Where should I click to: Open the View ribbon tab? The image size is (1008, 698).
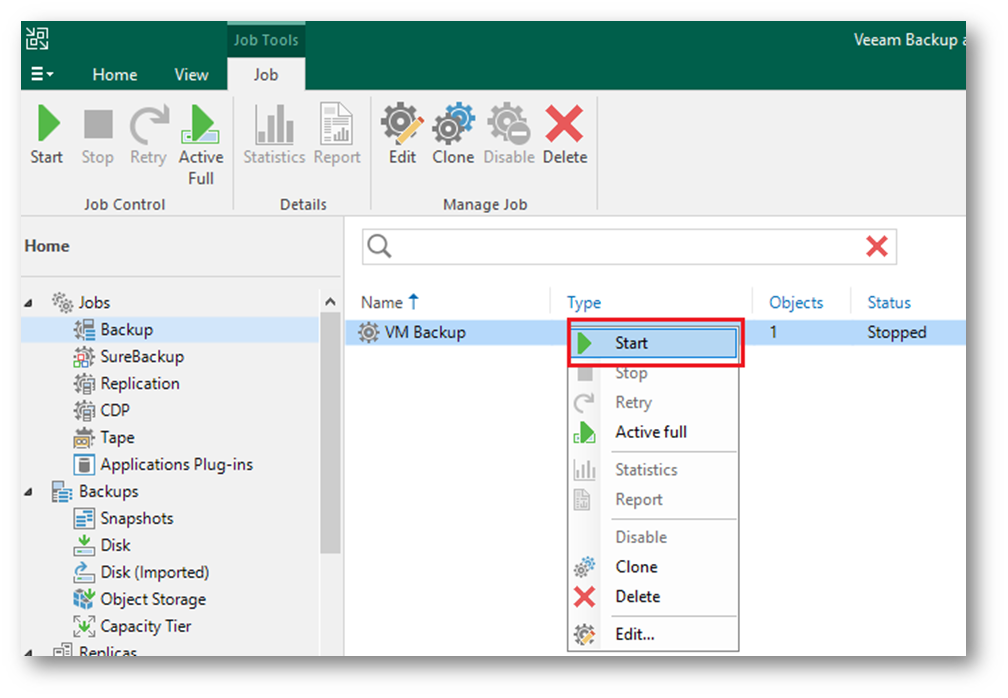pos(191,75)
